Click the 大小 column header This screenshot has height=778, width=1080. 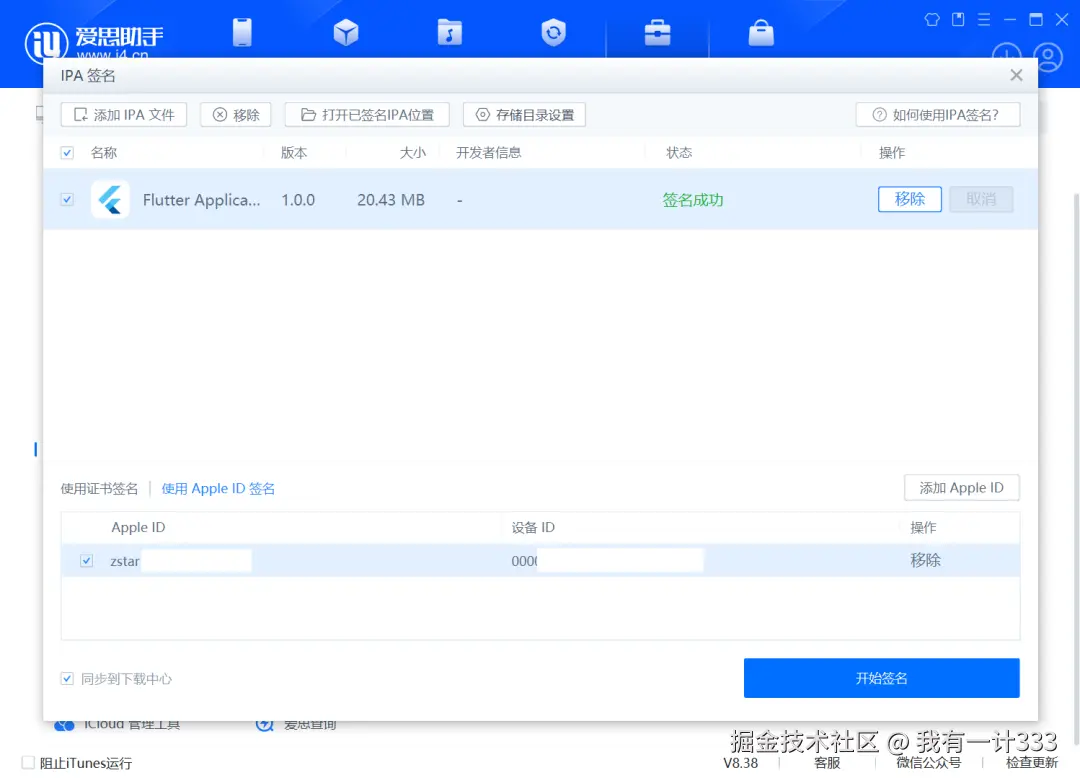click(x=413, y=153)
